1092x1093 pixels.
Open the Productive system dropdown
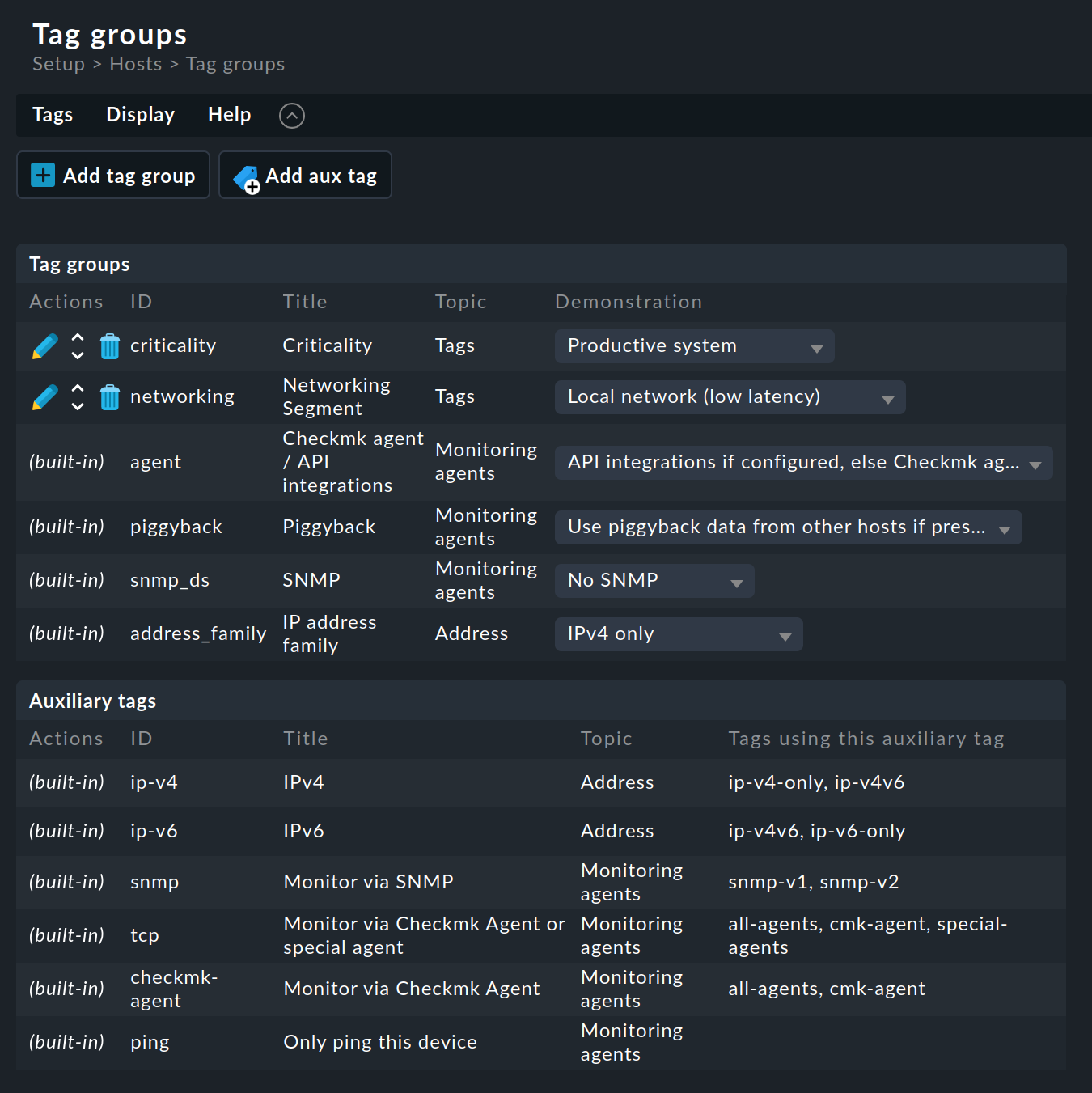pyautogui.click(x=693, y=345)
